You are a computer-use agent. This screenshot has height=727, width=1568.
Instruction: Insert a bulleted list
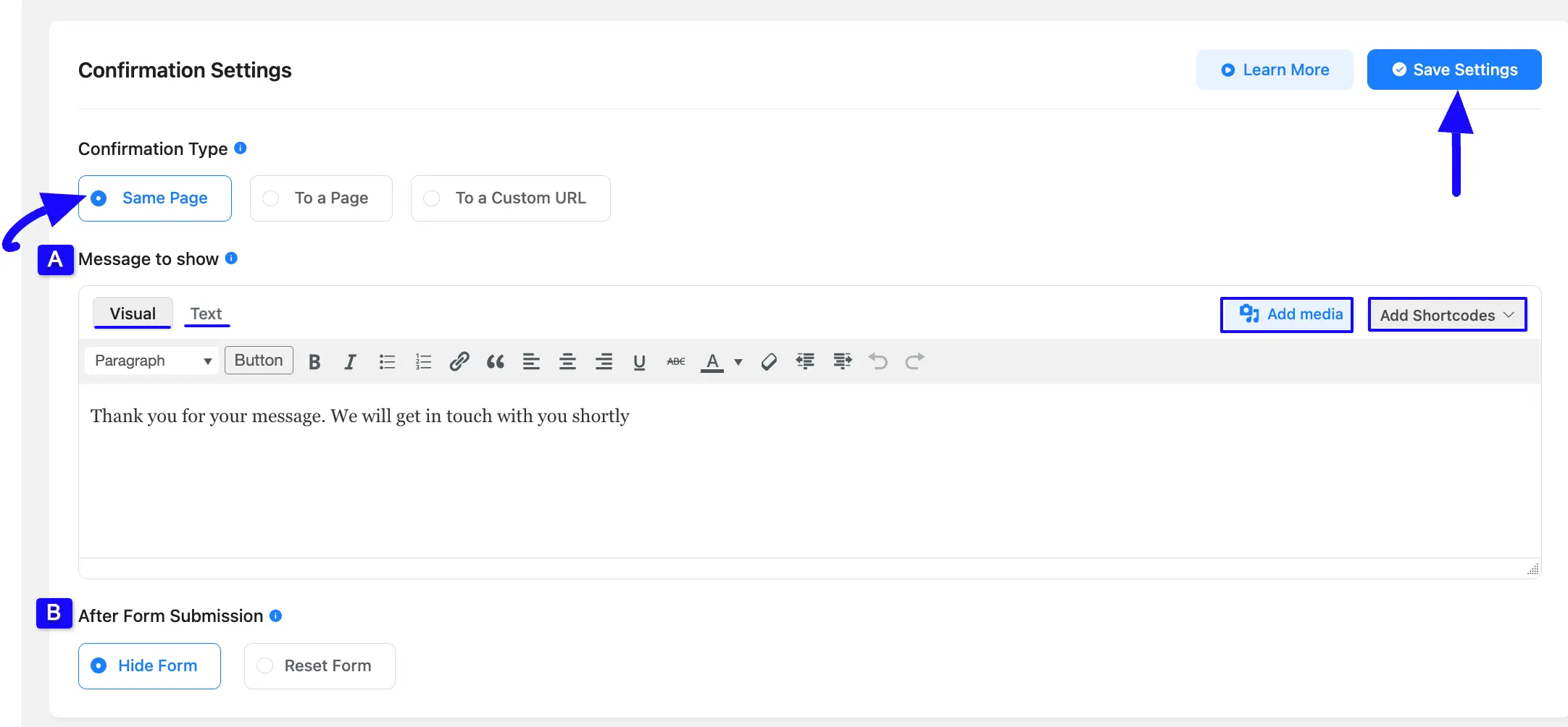pyautogui.click(x=387, y=361)
